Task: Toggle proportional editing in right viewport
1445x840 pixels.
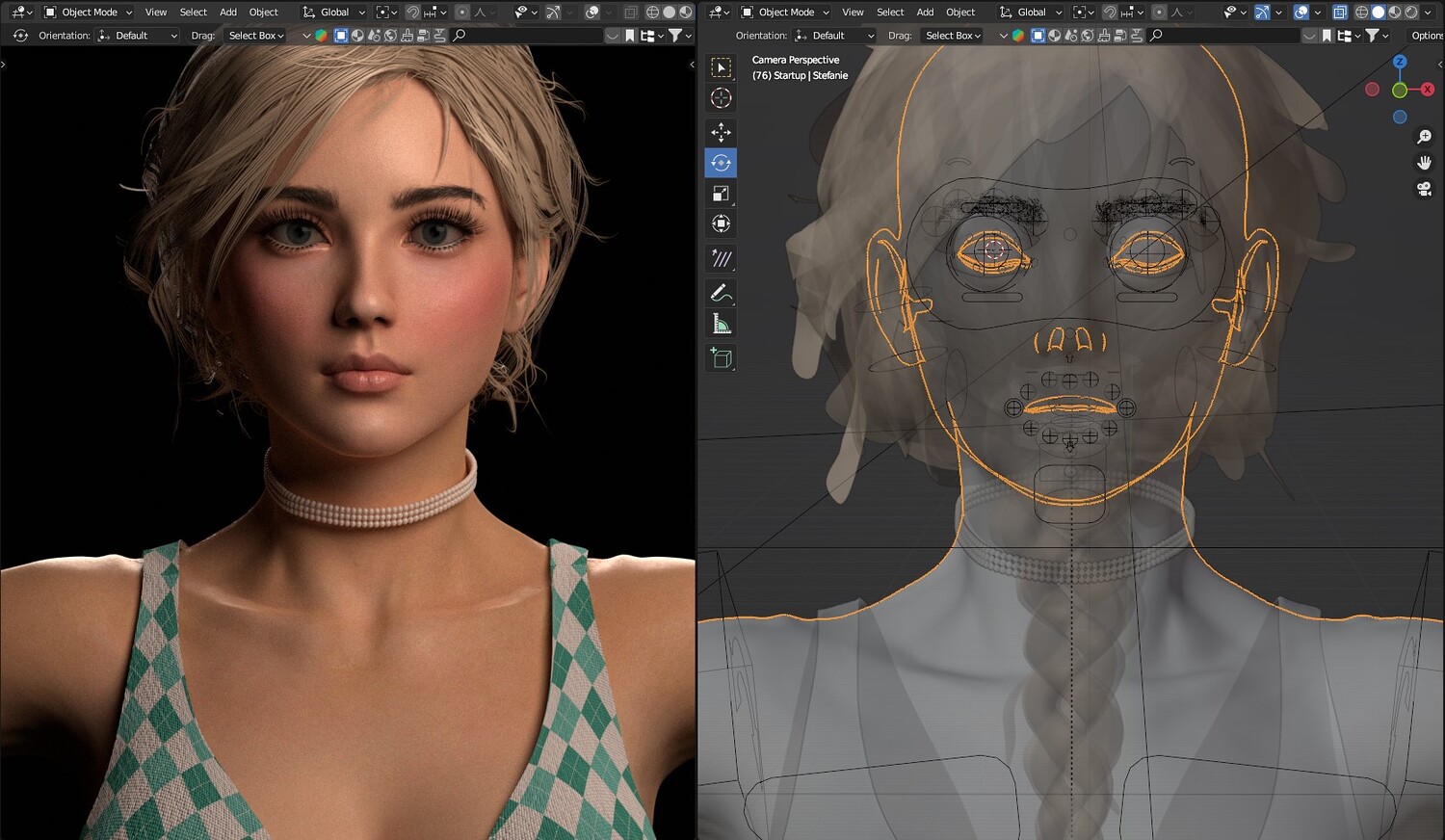Action: (1159, 13)
